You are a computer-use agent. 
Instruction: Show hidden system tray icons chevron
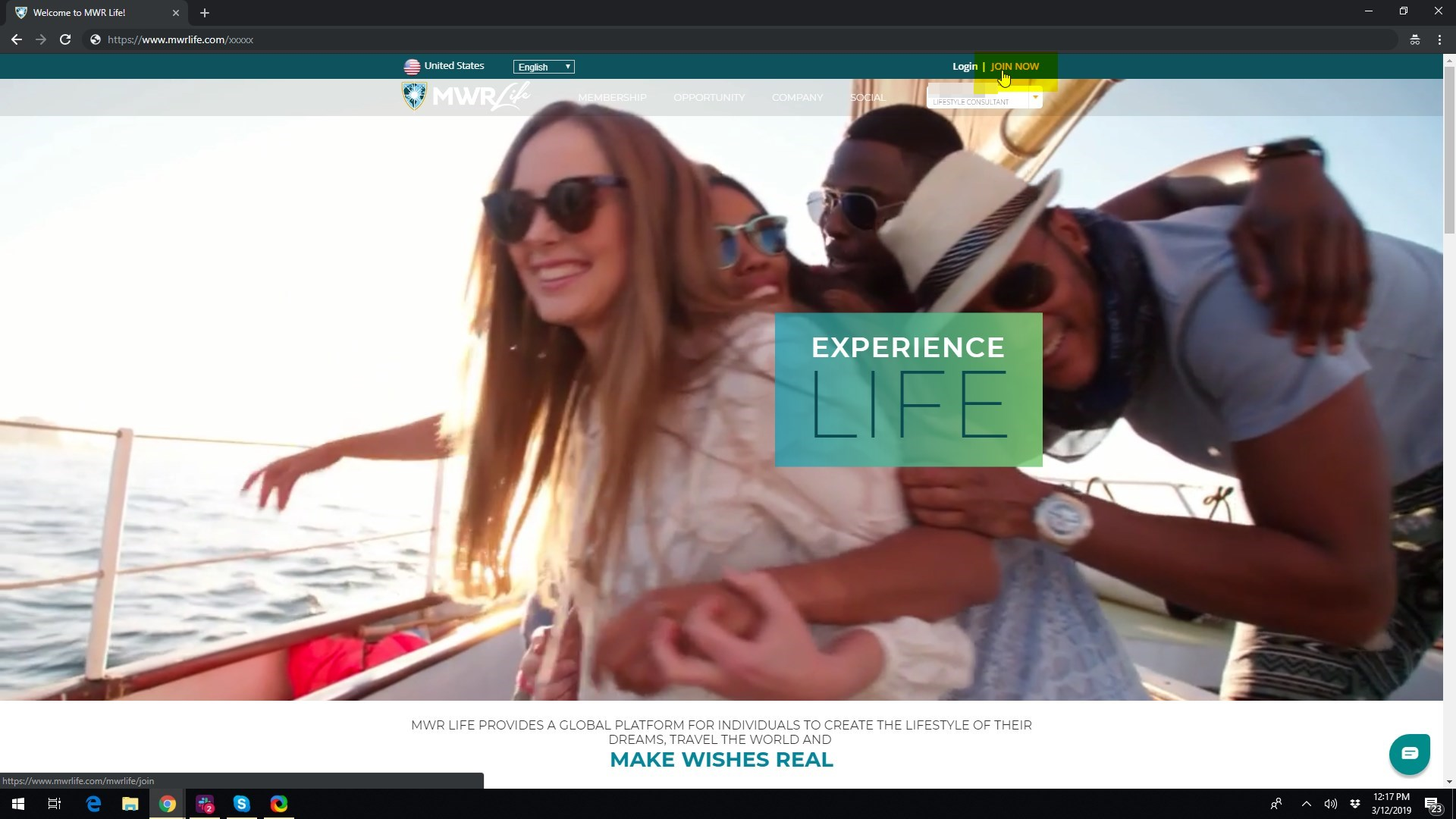pyautogui.click(x=1306, y=804)
